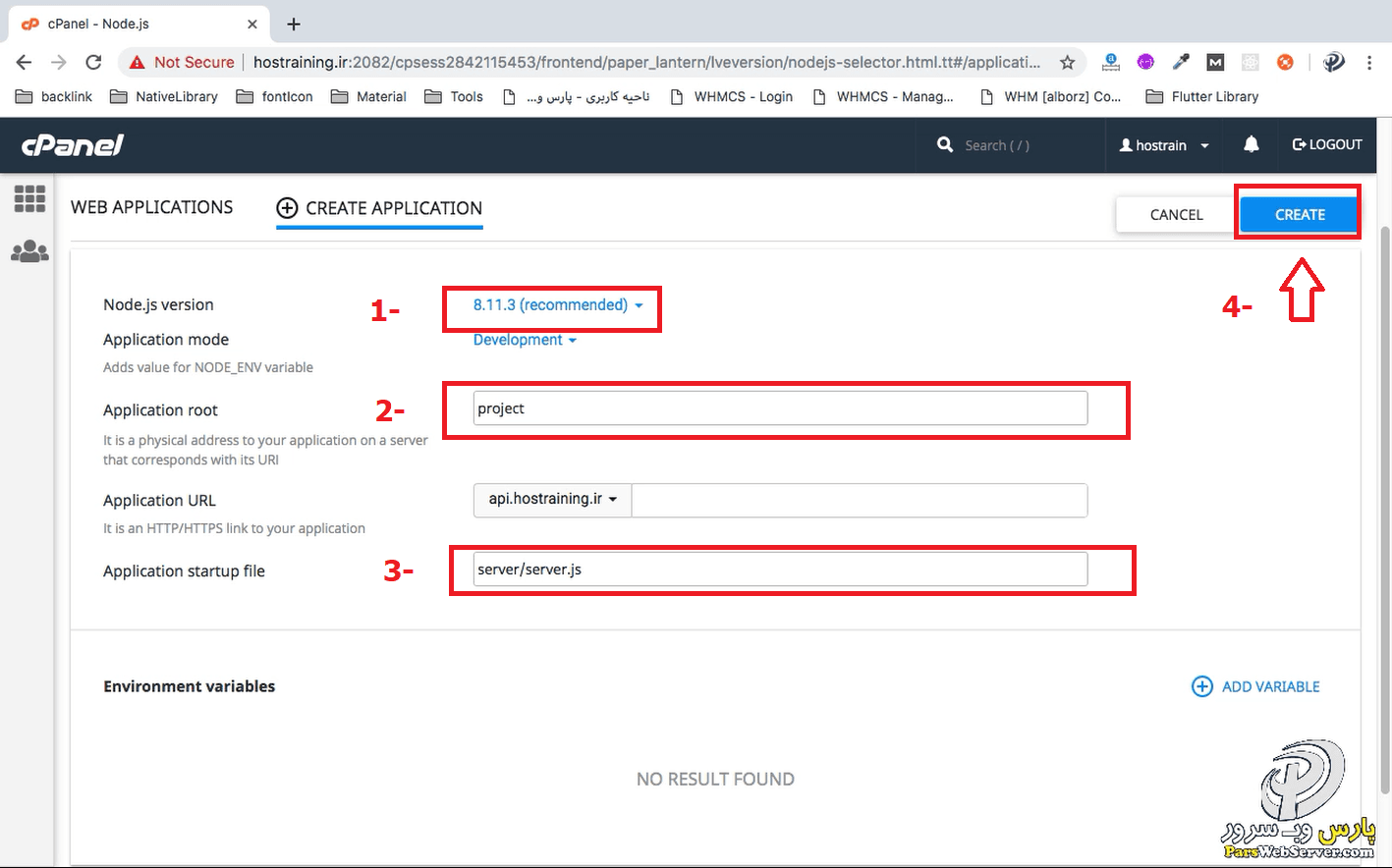Open the notifications bell icon
Viewport: 1392px width, 868px height.
[x=1251, y=144]
